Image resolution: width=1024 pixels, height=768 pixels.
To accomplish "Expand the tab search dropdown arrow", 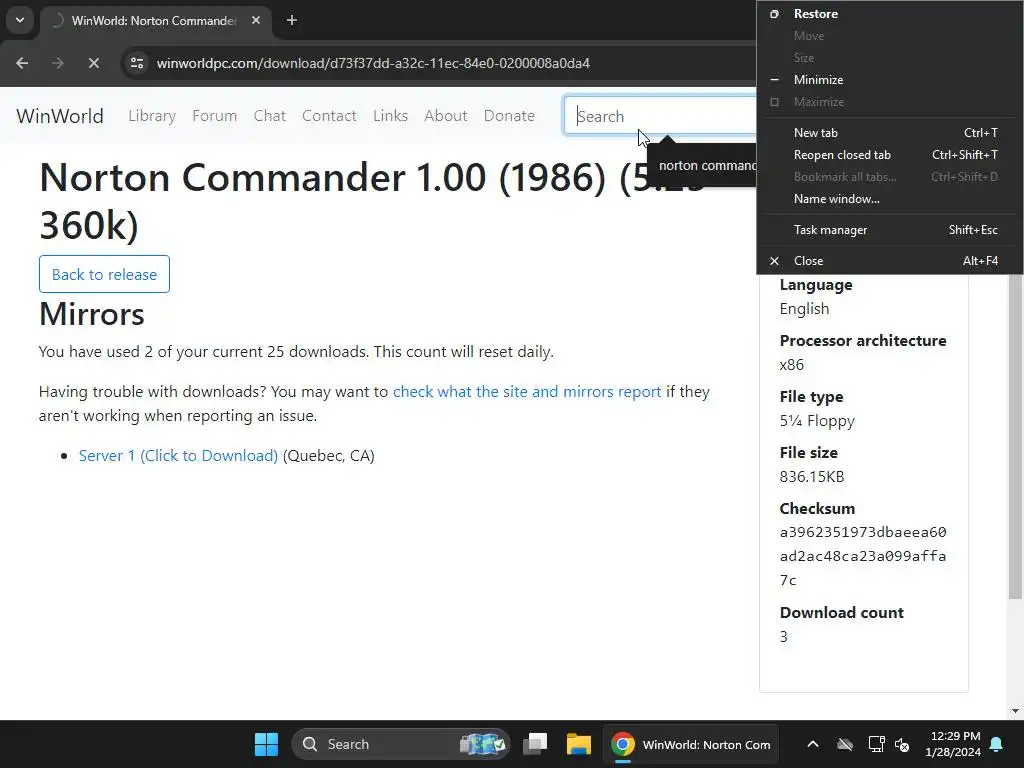I will point(20,20).
